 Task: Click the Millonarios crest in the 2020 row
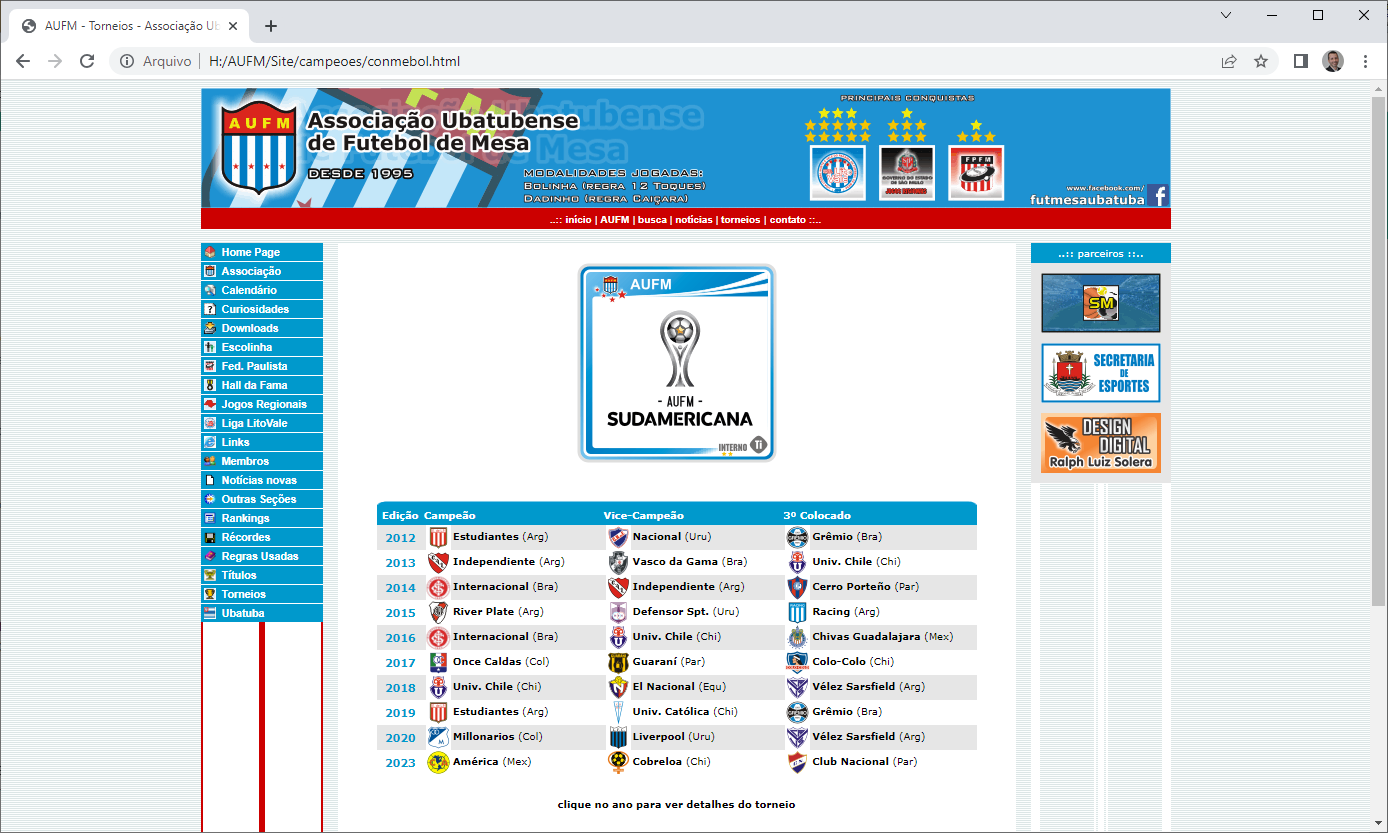(438, 737)
